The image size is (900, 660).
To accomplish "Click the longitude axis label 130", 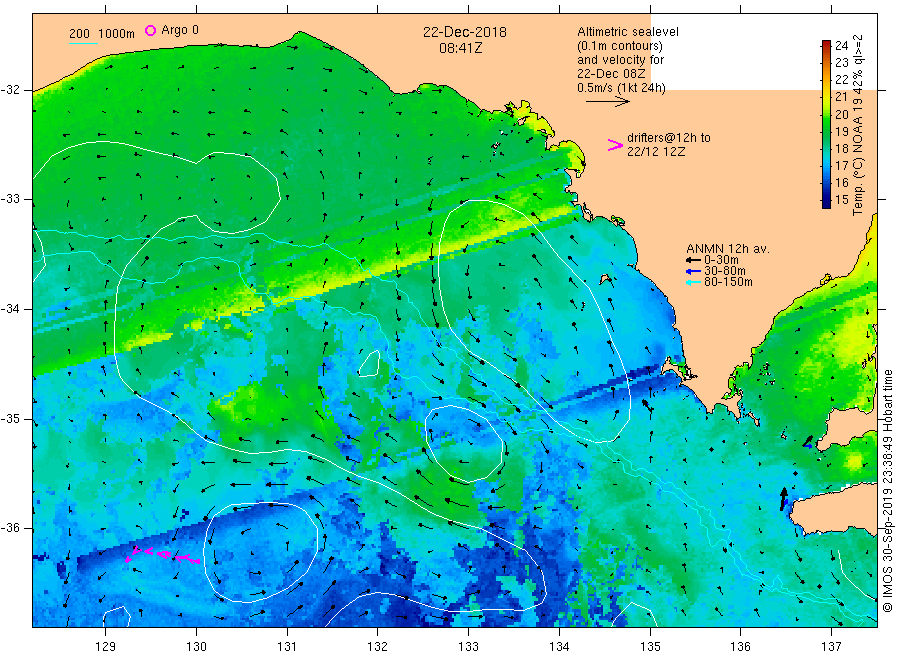I will pos(196,647).
